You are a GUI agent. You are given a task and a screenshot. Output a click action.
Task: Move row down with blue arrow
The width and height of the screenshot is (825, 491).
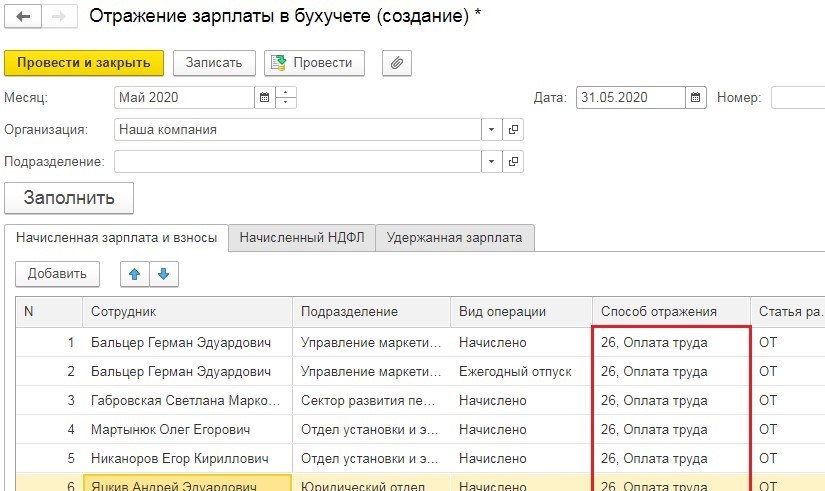click(163, 274)
